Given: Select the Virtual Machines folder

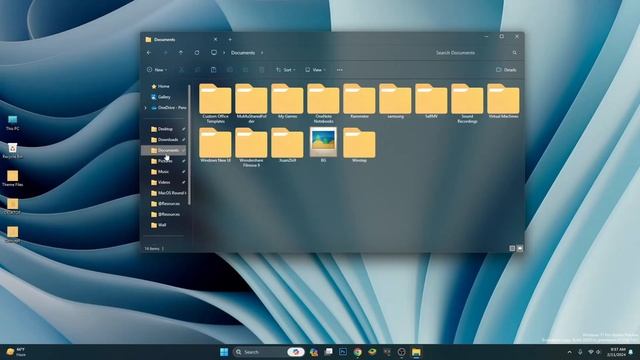Looking at the screenshot, I should tap(503, 101).
